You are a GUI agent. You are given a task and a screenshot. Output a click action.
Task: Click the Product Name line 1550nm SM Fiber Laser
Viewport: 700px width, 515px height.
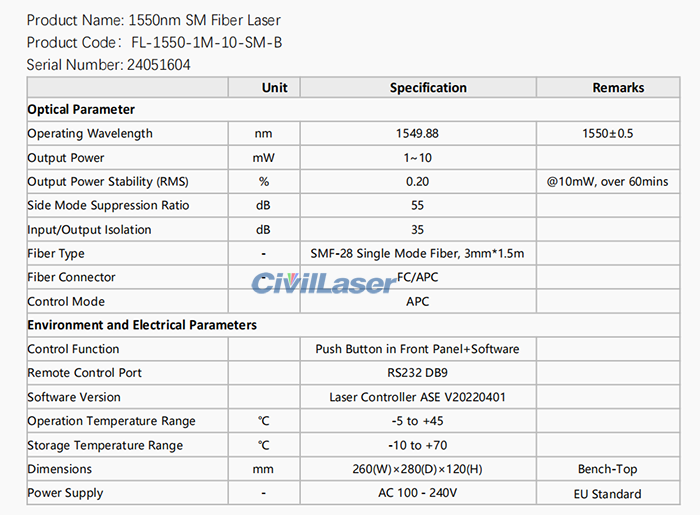tap(154, 20)
